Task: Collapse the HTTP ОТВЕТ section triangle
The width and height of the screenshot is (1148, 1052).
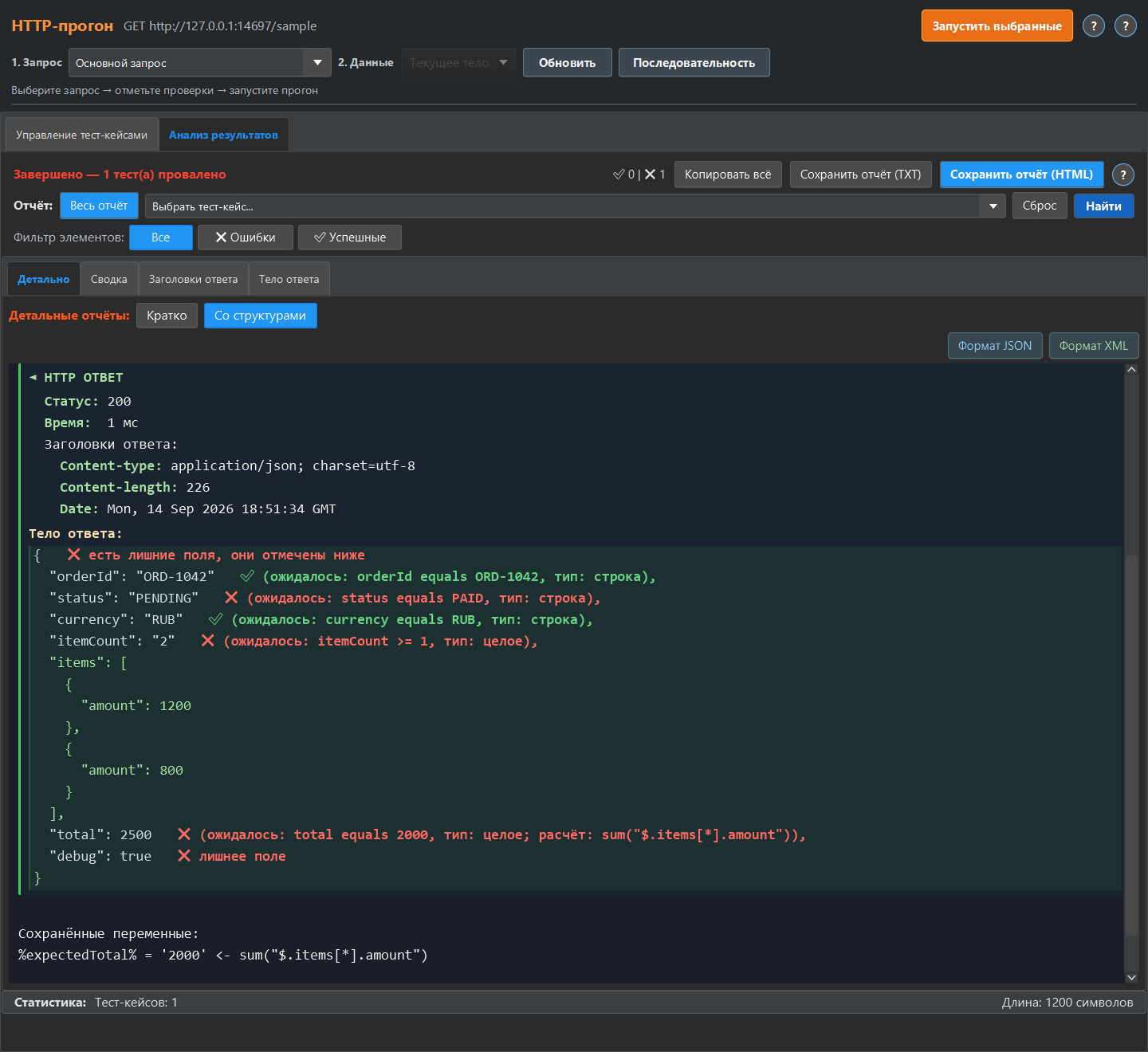Action: click(33, 377)
